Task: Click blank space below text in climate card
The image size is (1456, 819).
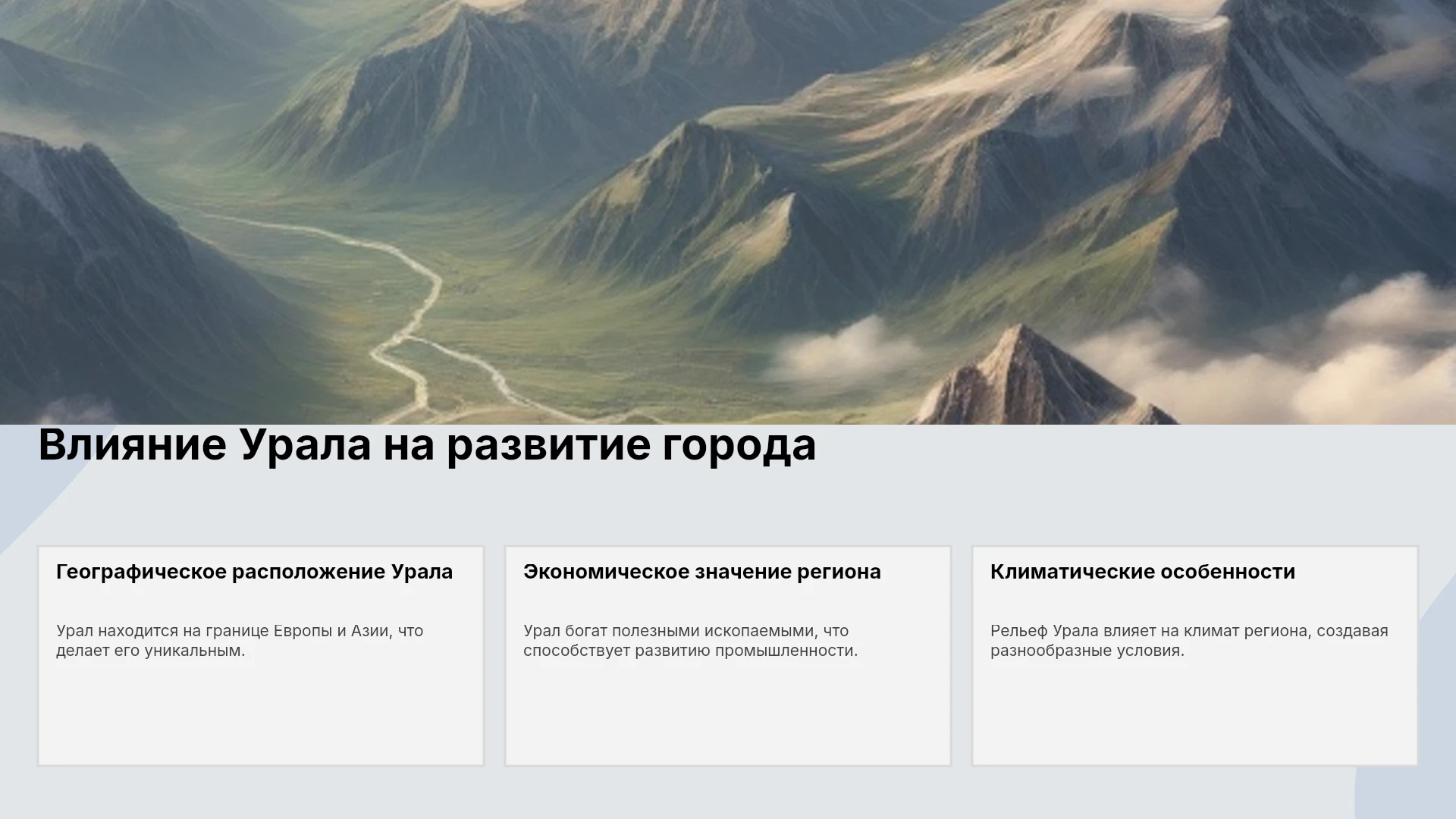Action: coord(1195,713)
